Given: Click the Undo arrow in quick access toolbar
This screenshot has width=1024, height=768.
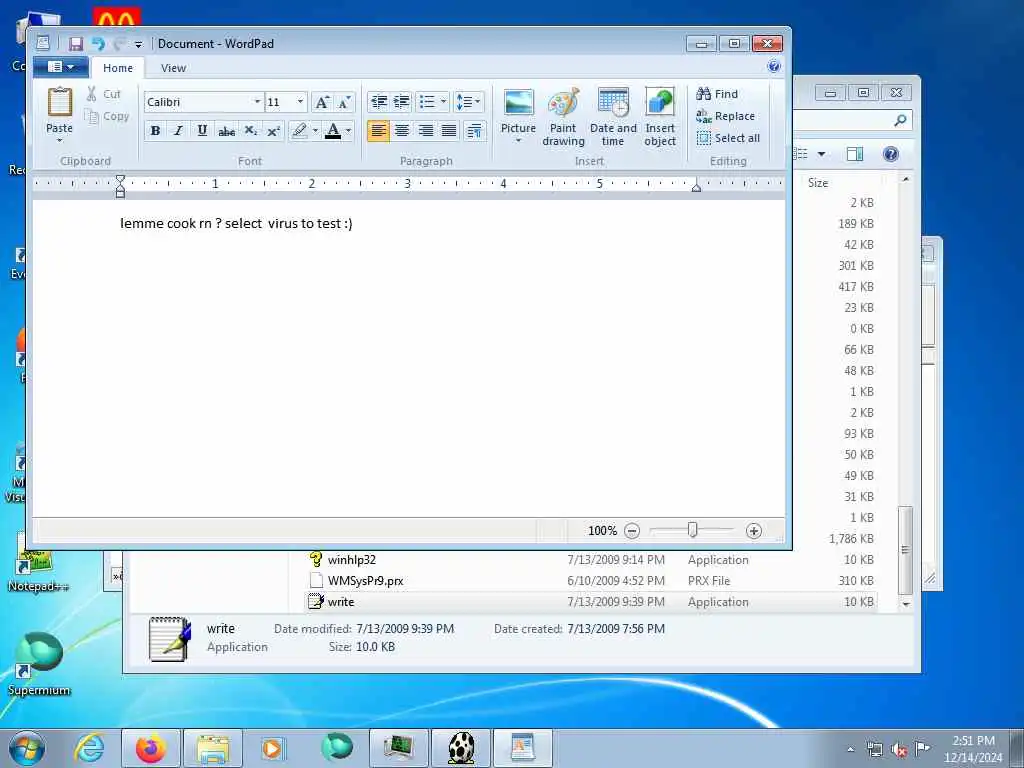Looking at the screenshot, I should click(x=98, y=44).
